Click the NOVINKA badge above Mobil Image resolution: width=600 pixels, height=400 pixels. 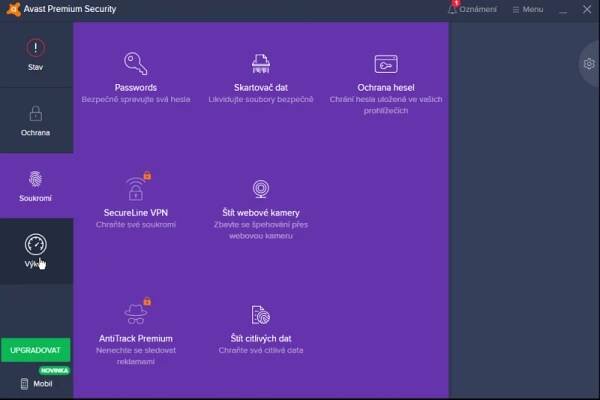pos(54,371)
